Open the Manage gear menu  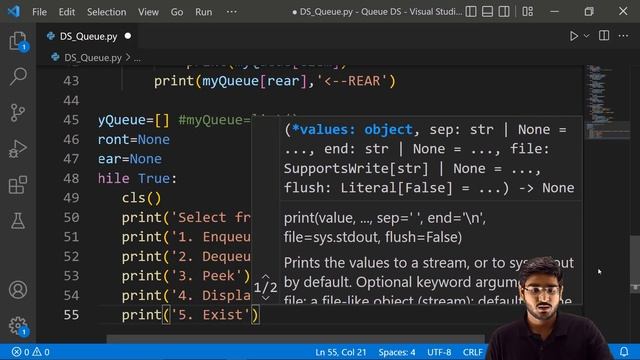[18, 326]
